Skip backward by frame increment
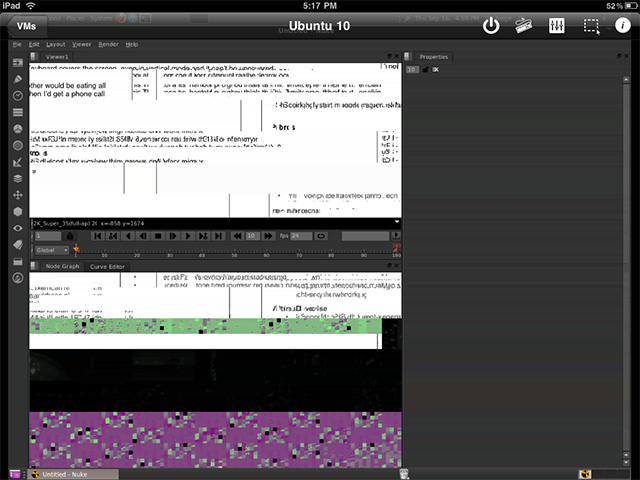 (237, 236)
